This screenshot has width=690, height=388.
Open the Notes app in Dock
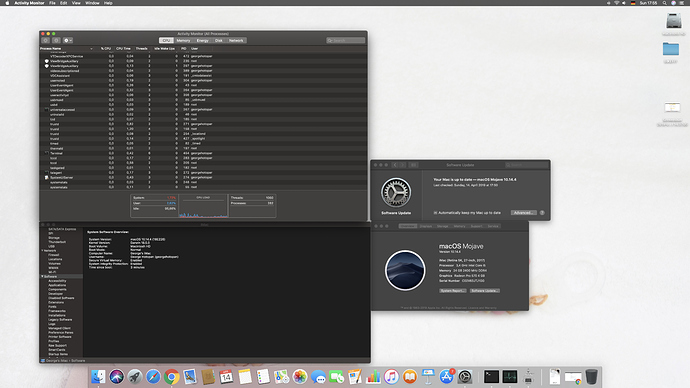click(x=245, y=377)
